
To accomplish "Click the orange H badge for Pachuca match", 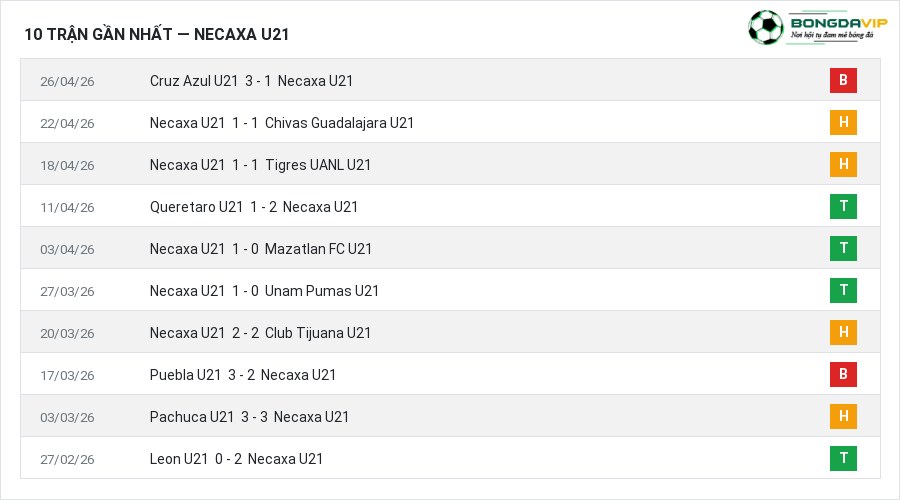I will [843, 416].
